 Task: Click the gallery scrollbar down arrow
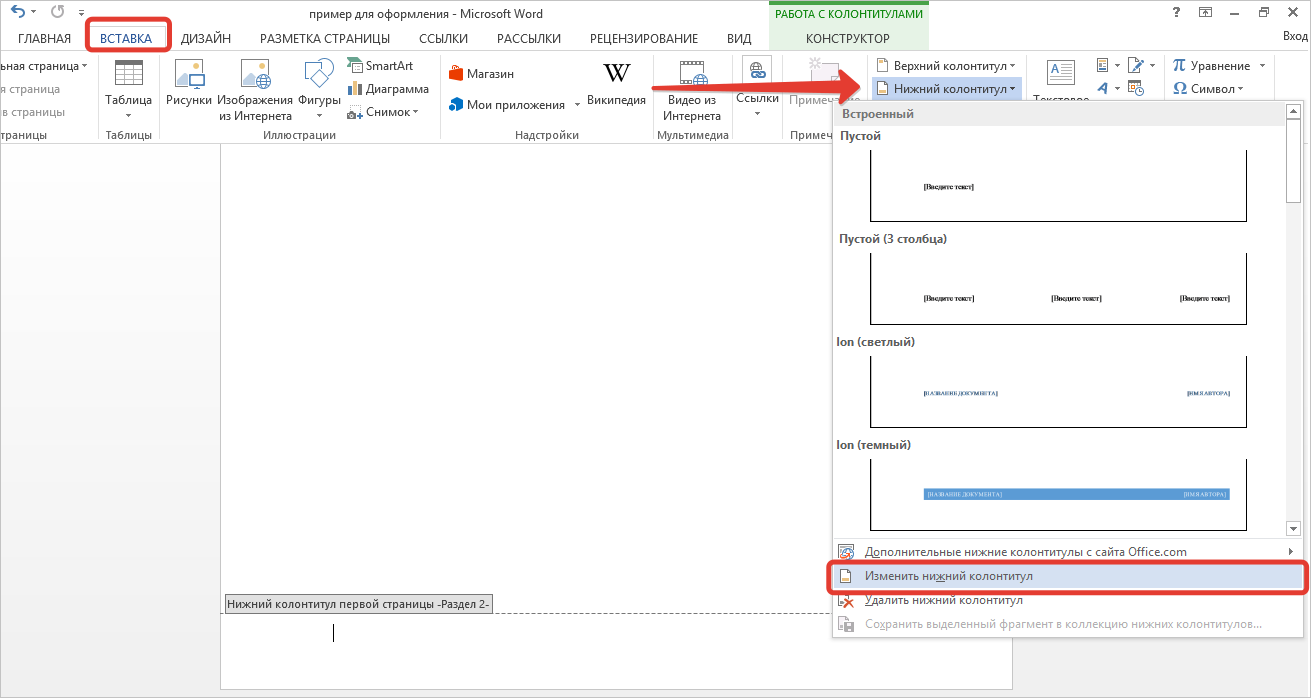[1293, 528]
